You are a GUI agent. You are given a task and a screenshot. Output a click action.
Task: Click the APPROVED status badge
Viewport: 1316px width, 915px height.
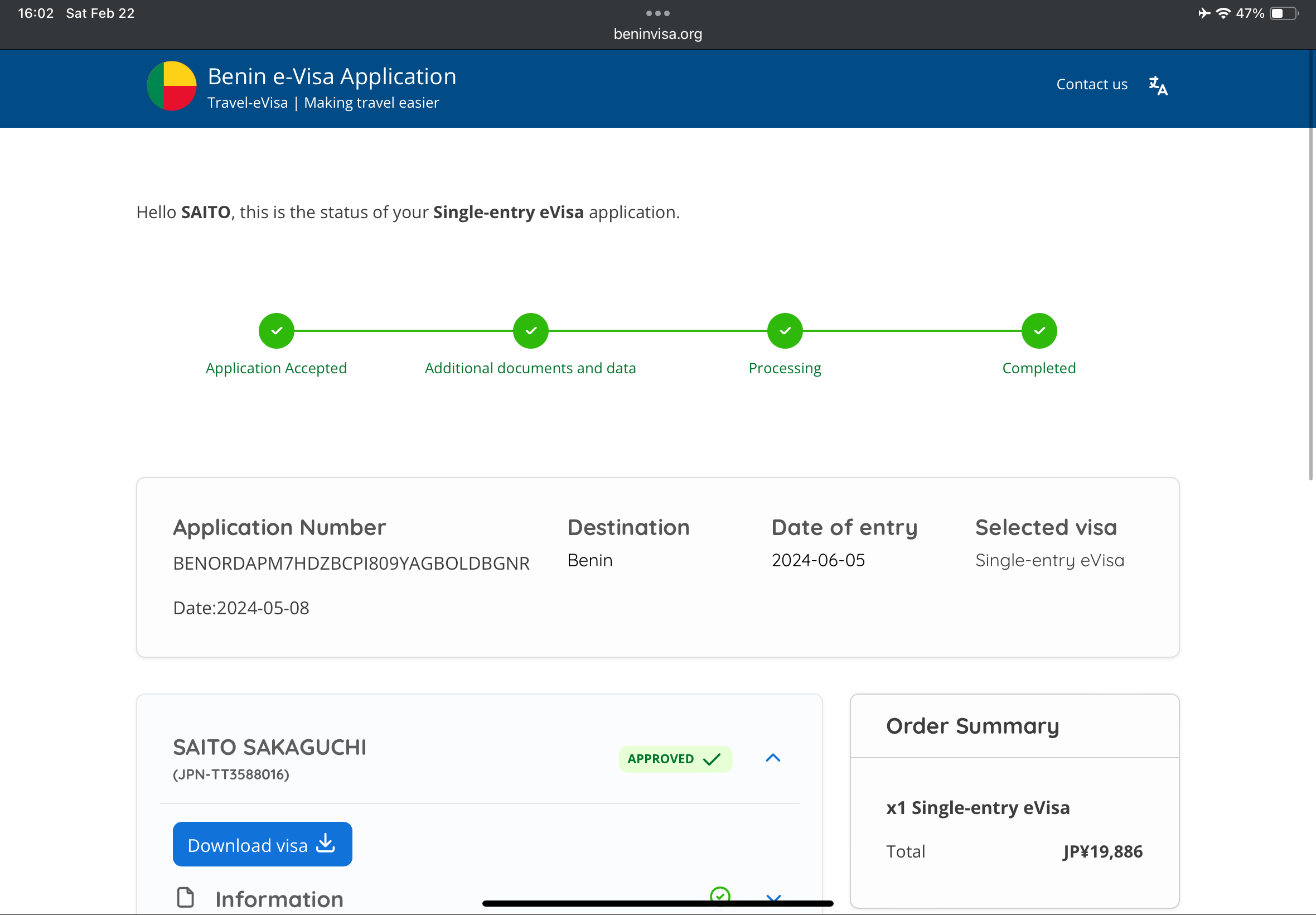(675, 759)
